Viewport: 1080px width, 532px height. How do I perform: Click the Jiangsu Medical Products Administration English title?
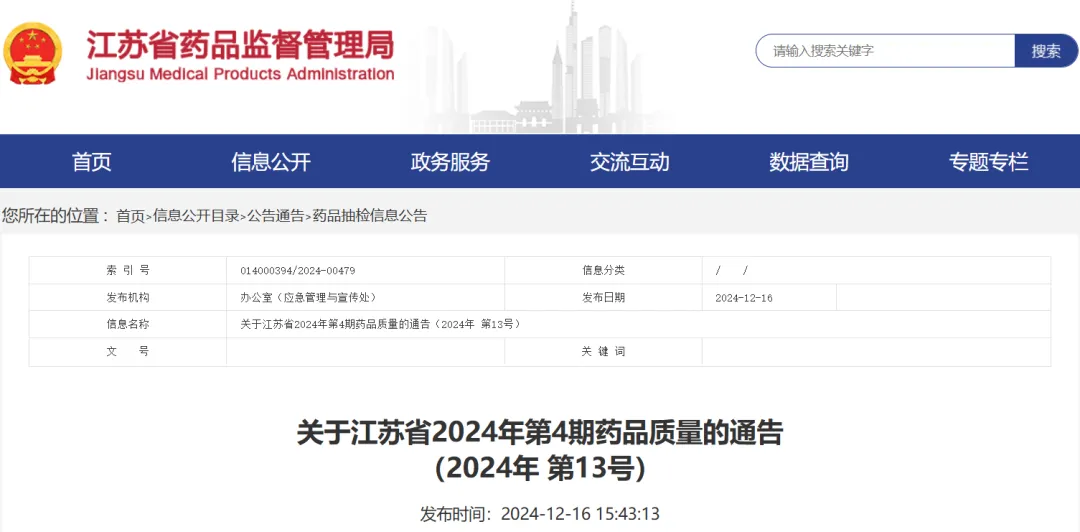(x=240, y=74)
